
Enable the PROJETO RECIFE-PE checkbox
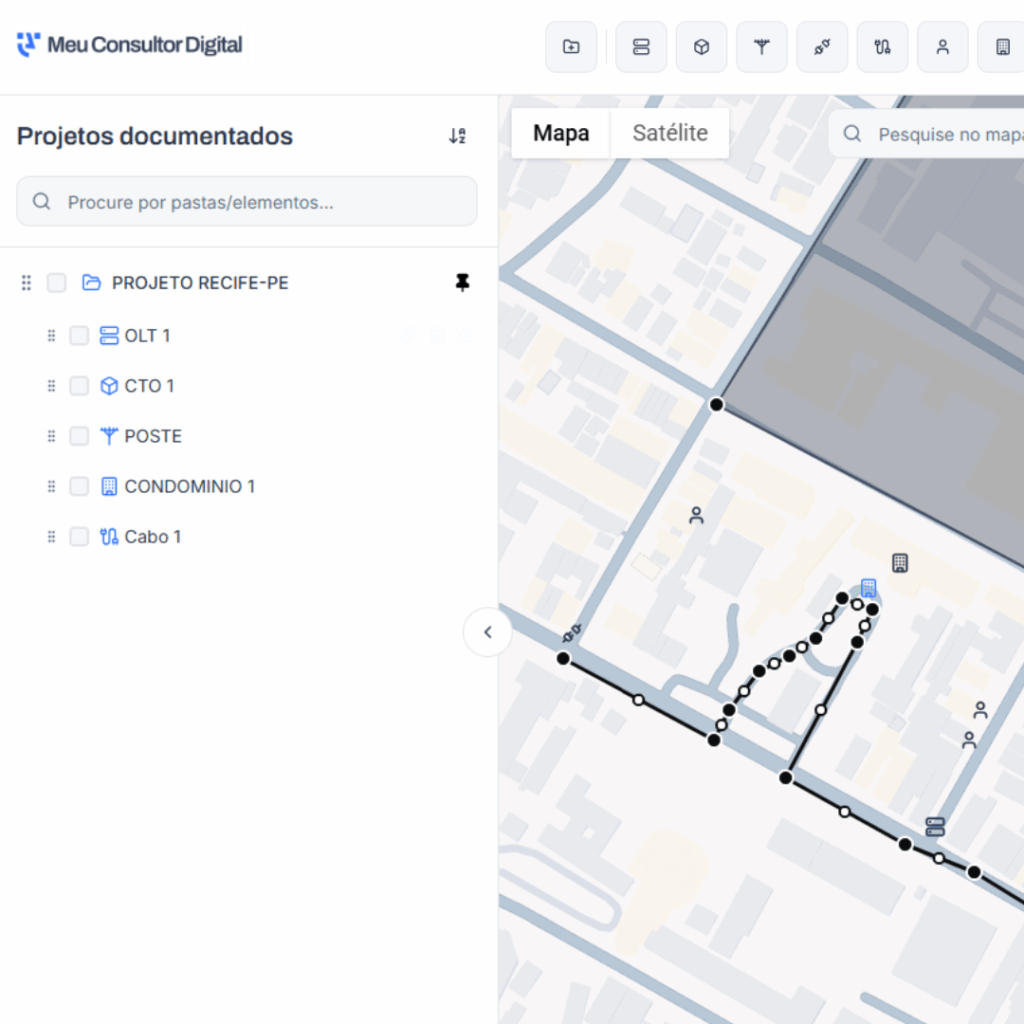[57, 283]
